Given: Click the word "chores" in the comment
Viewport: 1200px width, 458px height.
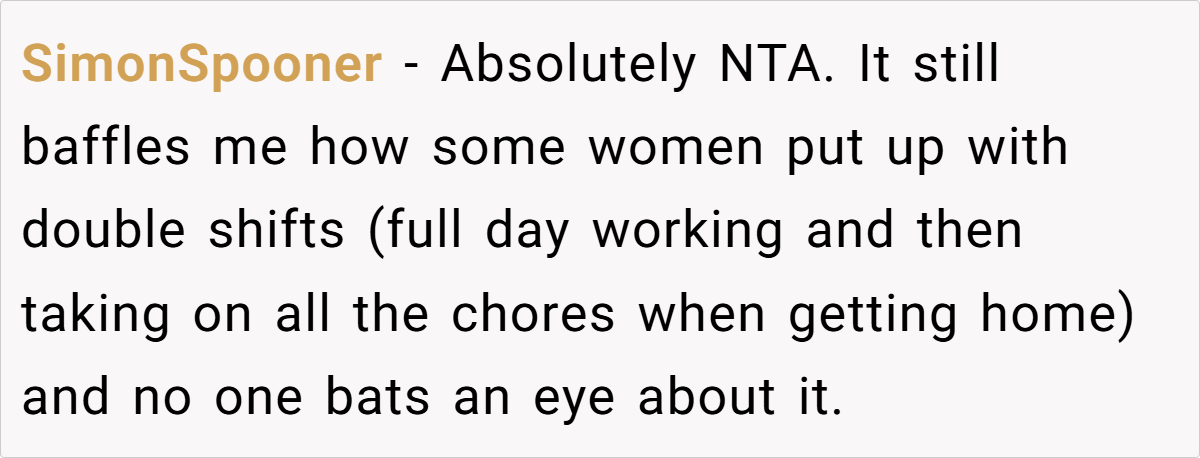Looking at the screenshot, I should pos(533,314).
